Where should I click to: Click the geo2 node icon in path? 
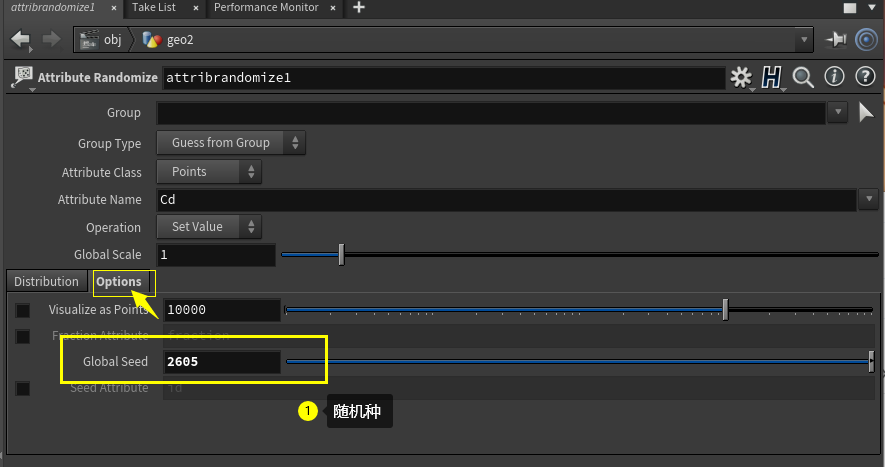click(152, 40)
